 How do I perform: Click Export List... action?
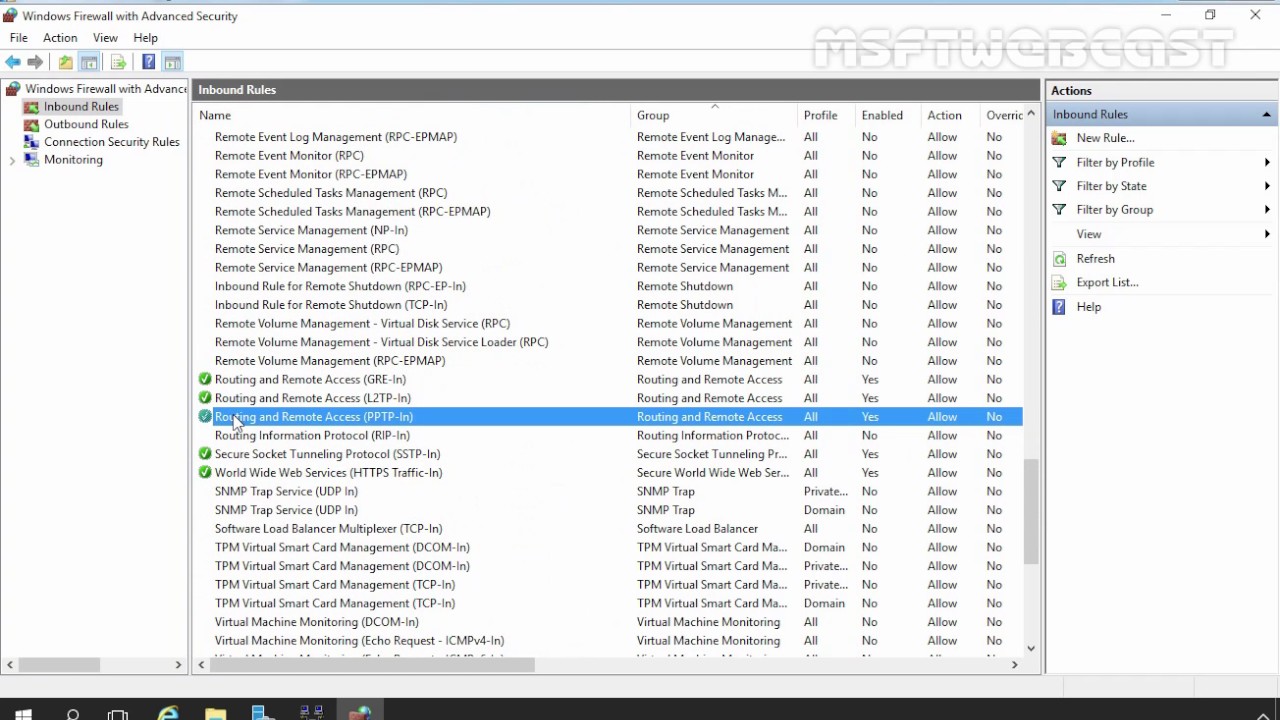(1107, 282)
